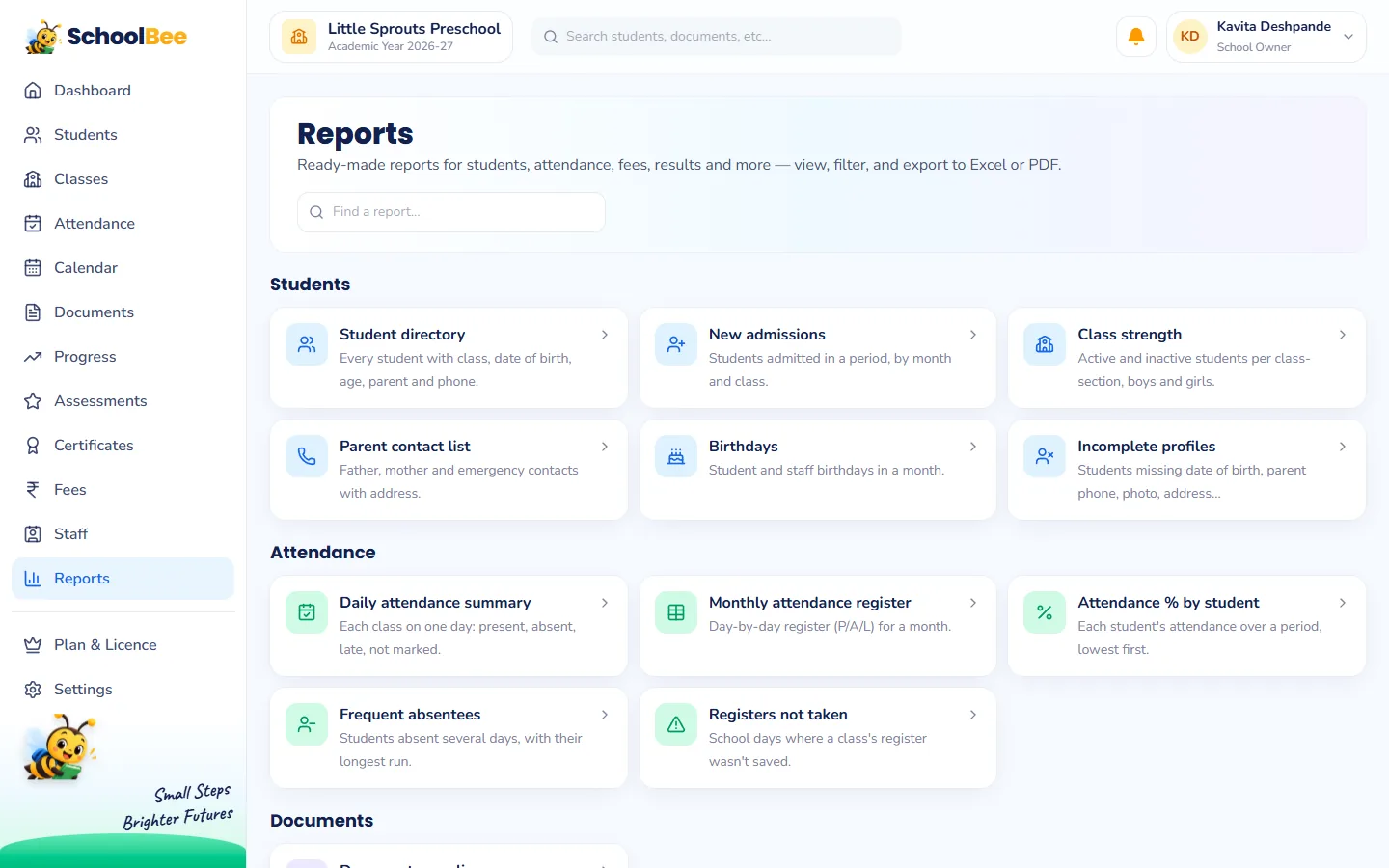1389x868 pixels.
Task: Open Student directory via its chevron
Action: 605,335
